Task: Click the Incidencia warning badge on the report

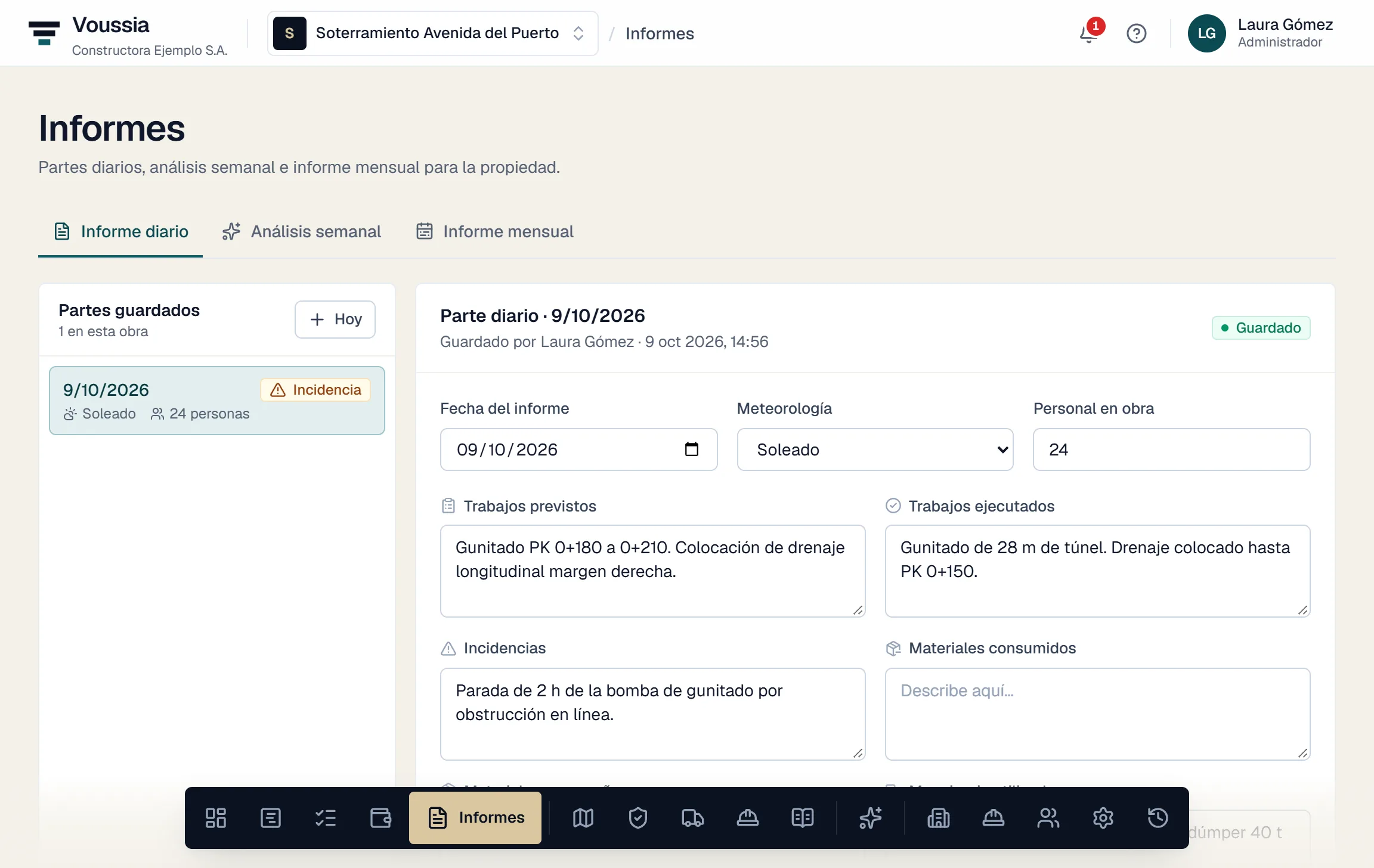Action: (x=315, y=390)
